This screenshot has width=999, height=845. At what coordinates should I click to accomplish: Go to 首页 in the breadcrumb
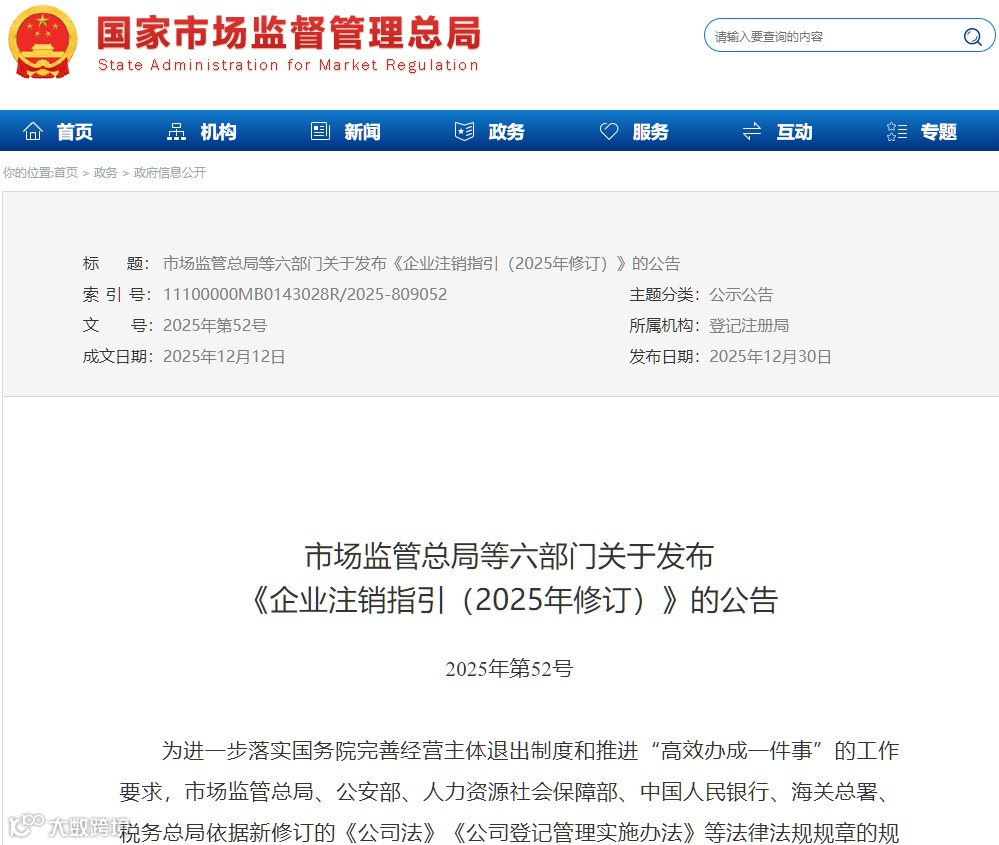point(66,173)
